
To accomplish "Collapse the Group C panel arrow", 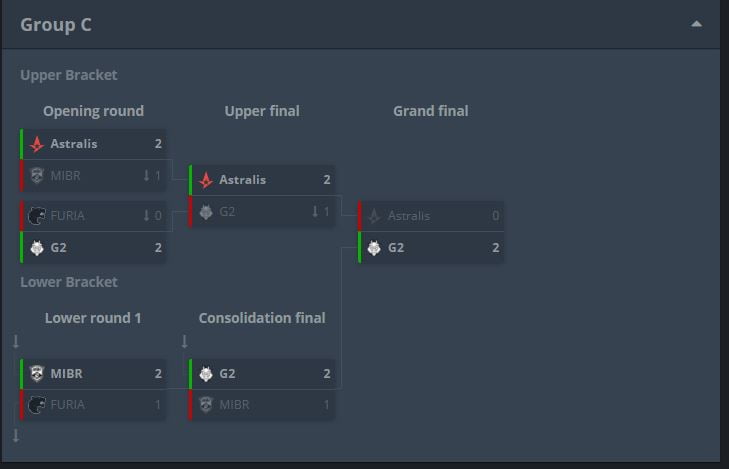I will [696, 25].
